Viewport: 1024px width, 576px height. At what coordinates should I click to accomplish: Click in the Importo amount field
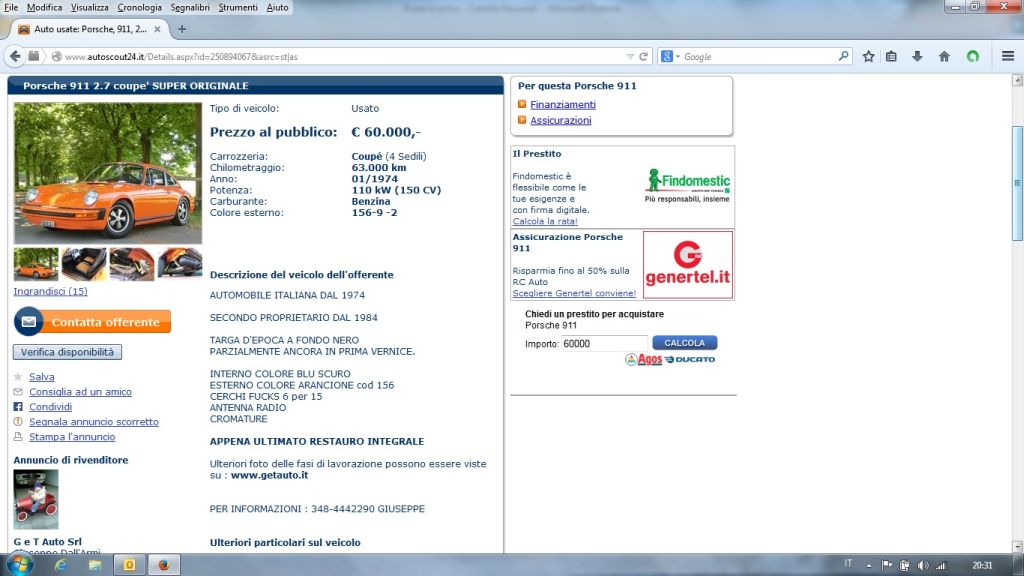[x=604, y=344]
